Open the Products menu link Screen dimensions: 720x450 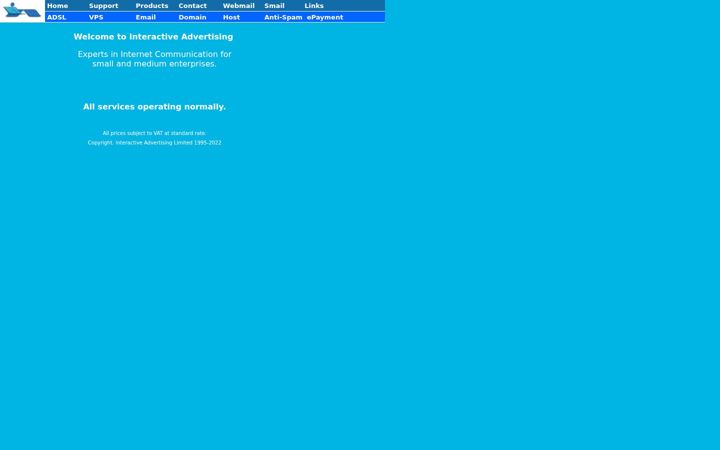click(152, 6)
